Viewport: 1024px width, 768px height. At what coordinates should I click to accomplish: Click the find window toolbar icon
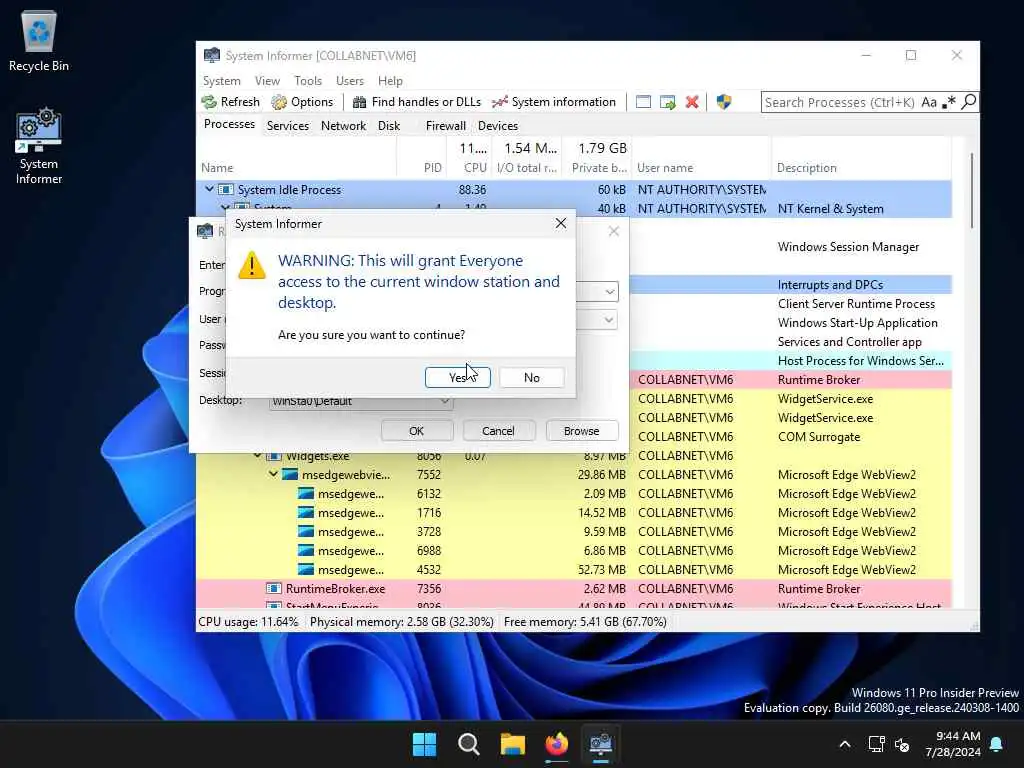pyautogui.click(x=643, y=102)
